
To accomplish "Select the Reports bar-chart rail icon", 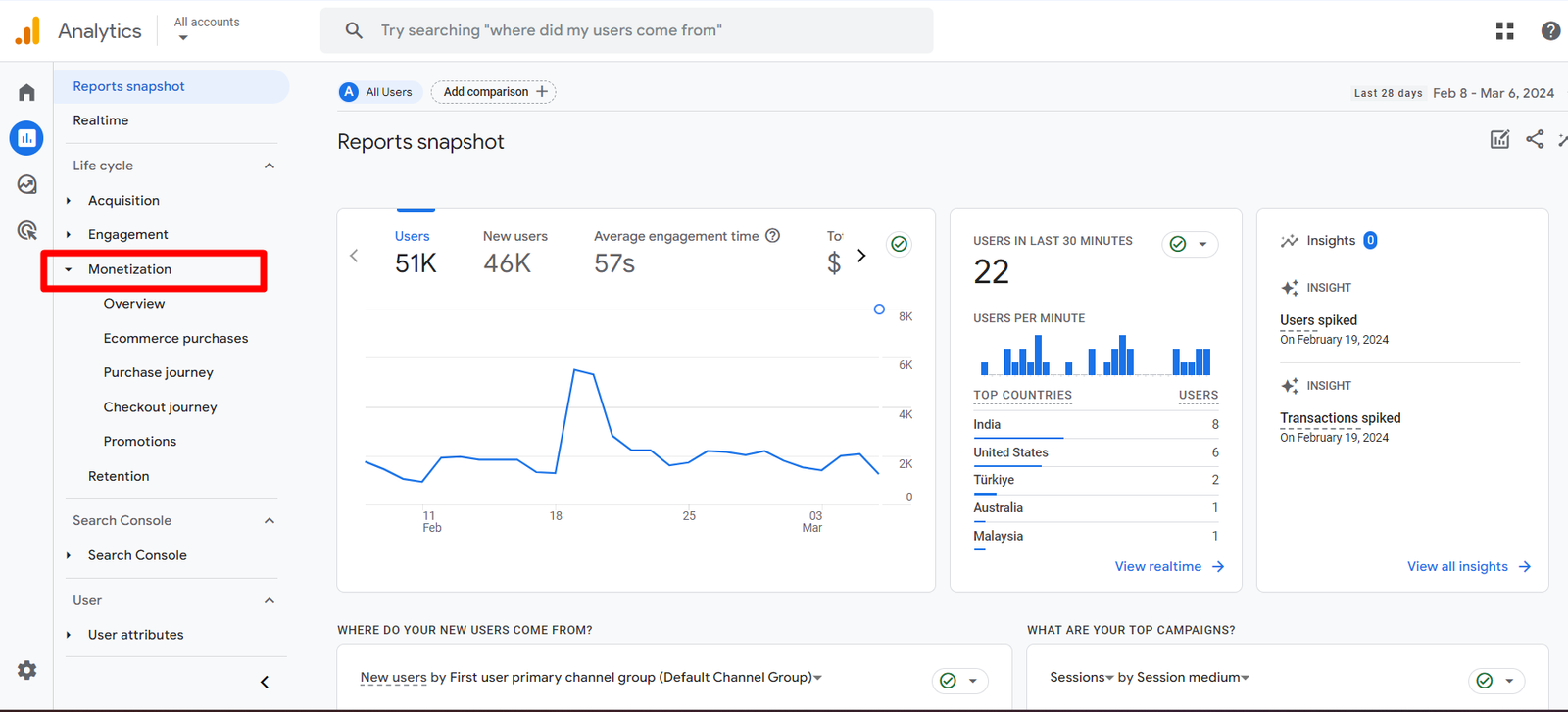I will tap(26, 138).
